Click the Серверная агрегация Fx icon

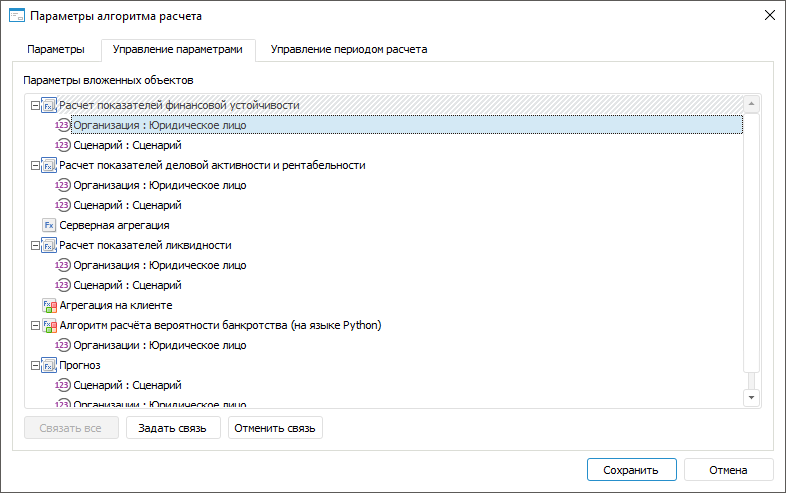coord(49,225)
